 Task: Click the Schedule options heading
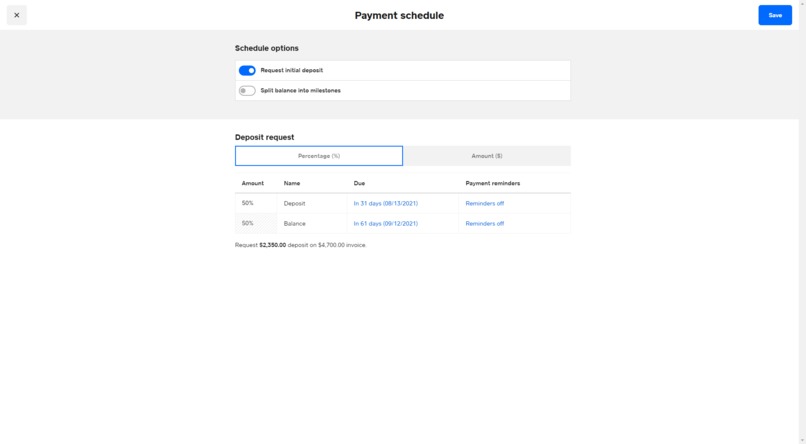267,48
